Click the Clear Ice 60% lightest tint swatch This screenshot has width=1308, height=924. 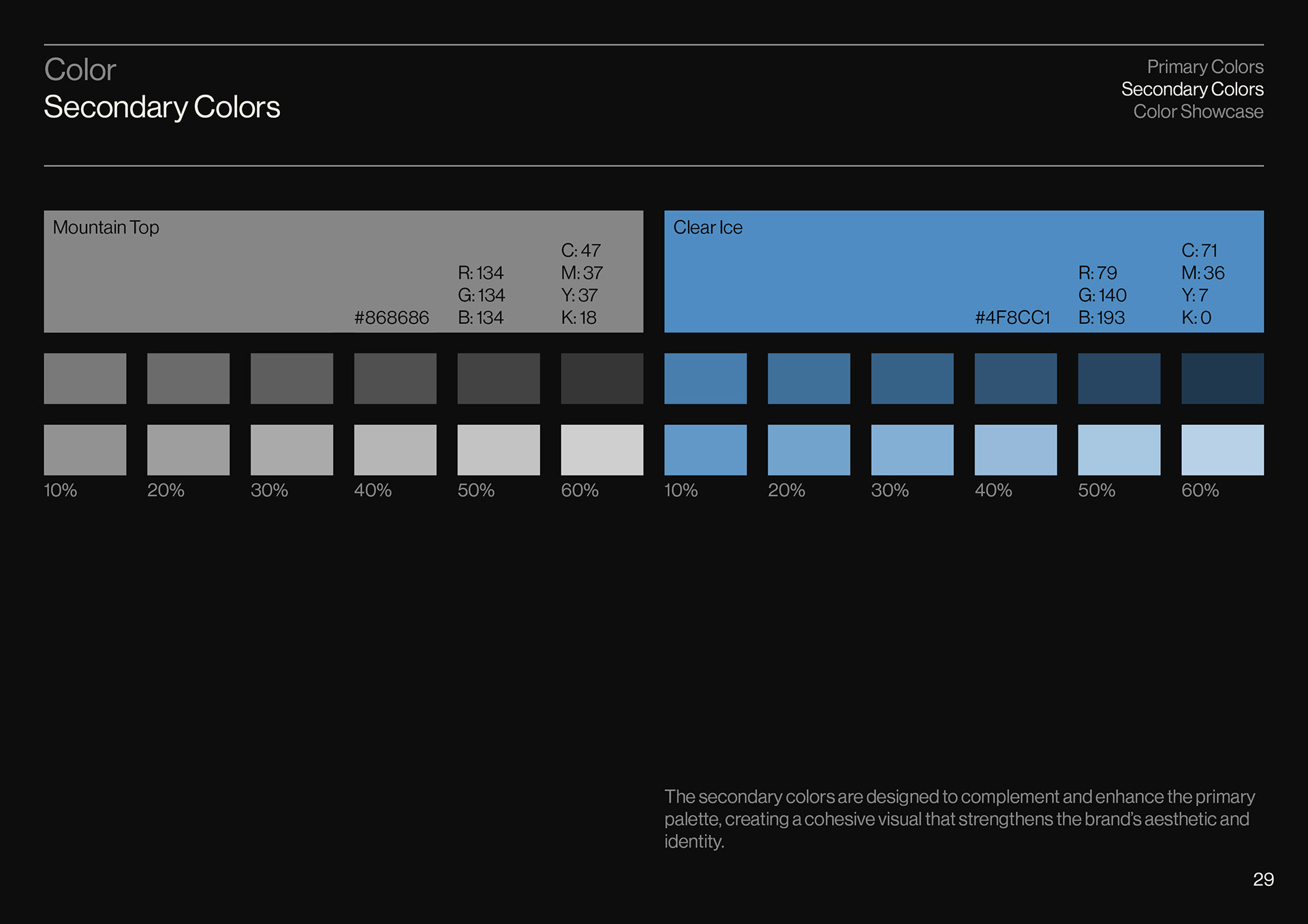(x=1222, y=450)
